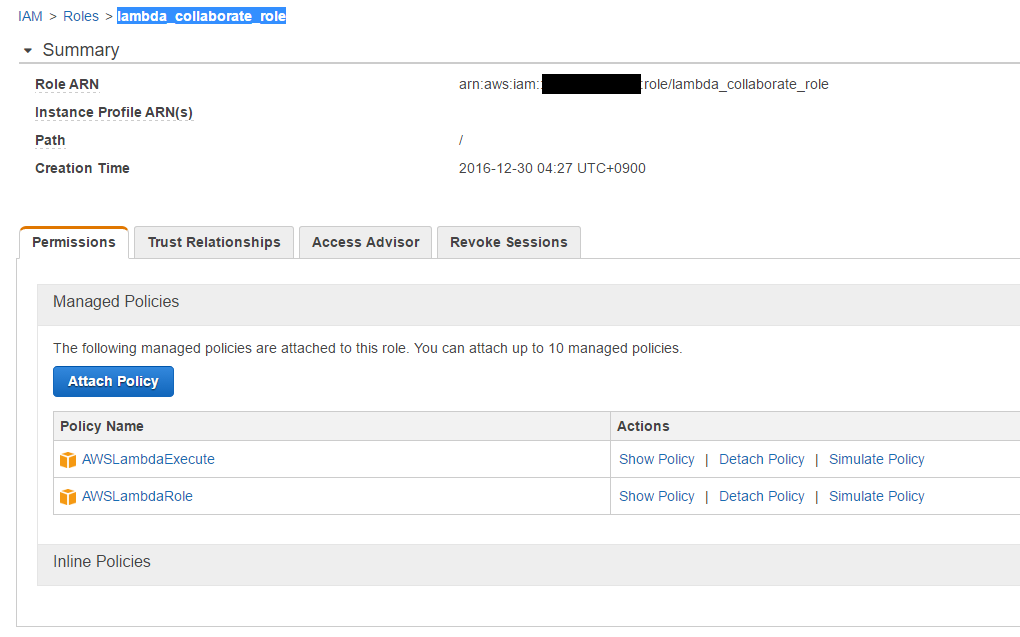Open the Access Advisor tab
Viewport: 1020px width, 637px height.
pyautogui.click(x=366, y=242)
